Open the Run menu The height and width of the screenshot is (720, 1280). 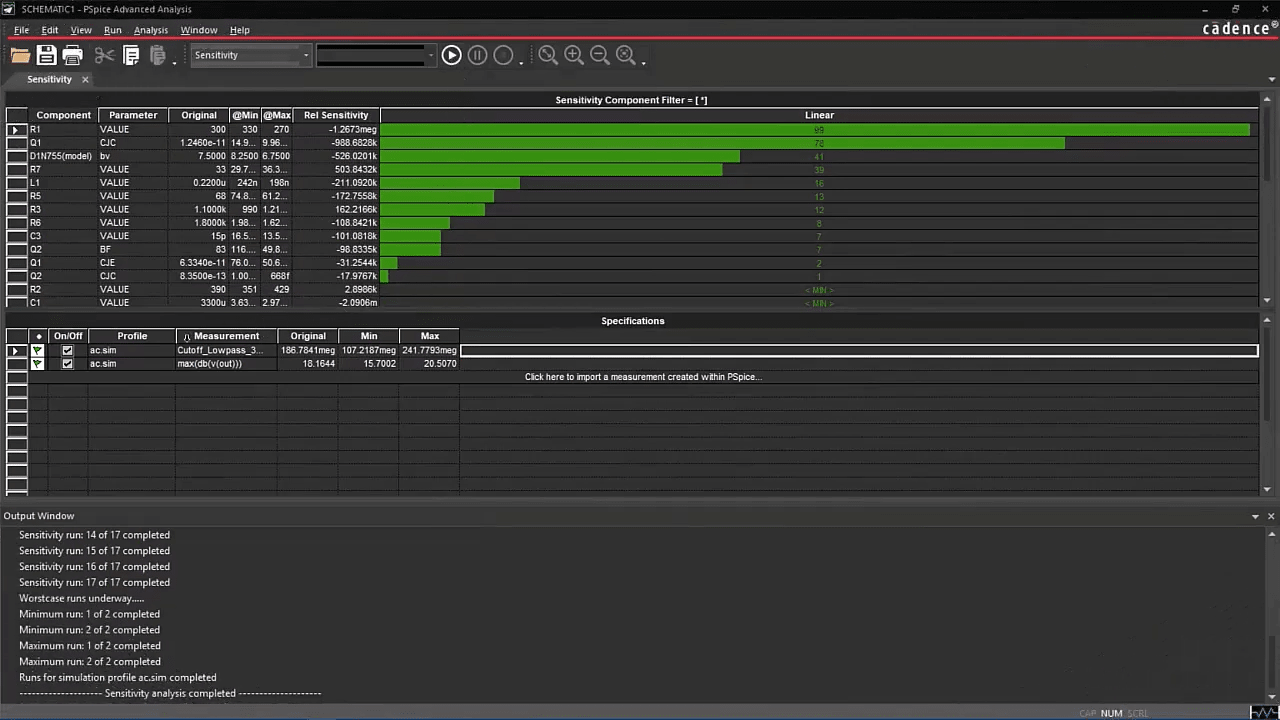pyautogui.click(x=113, y=30)
